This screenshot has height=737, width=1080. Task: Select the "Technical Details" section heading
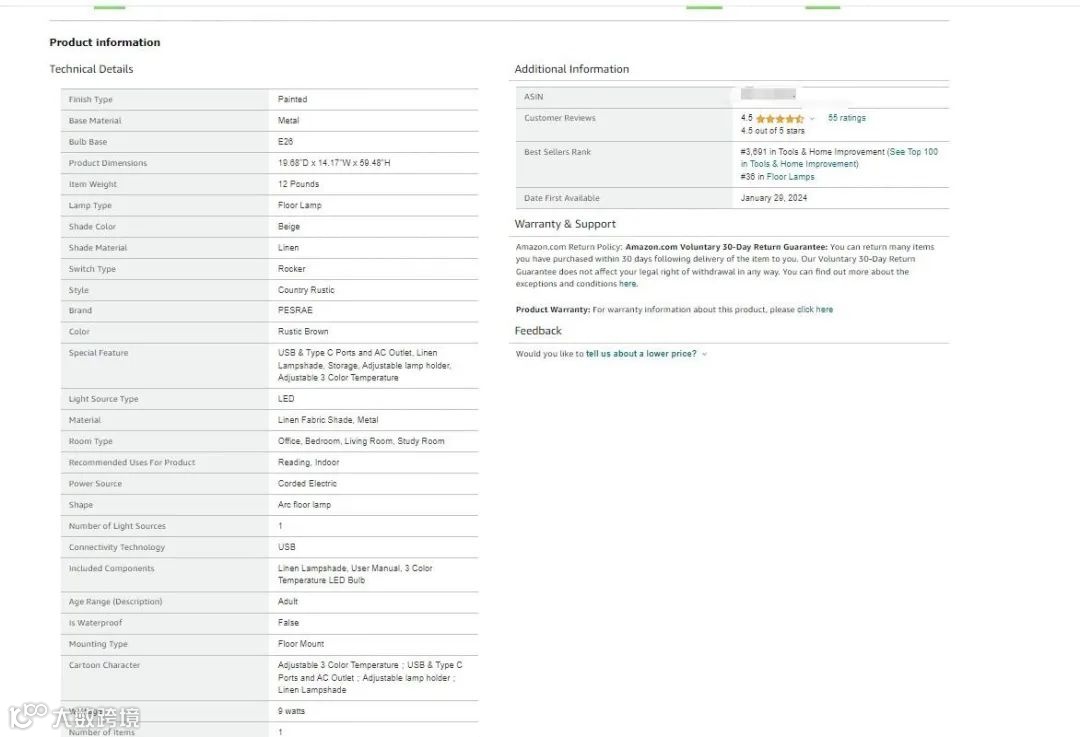click(x=91, y=69)
